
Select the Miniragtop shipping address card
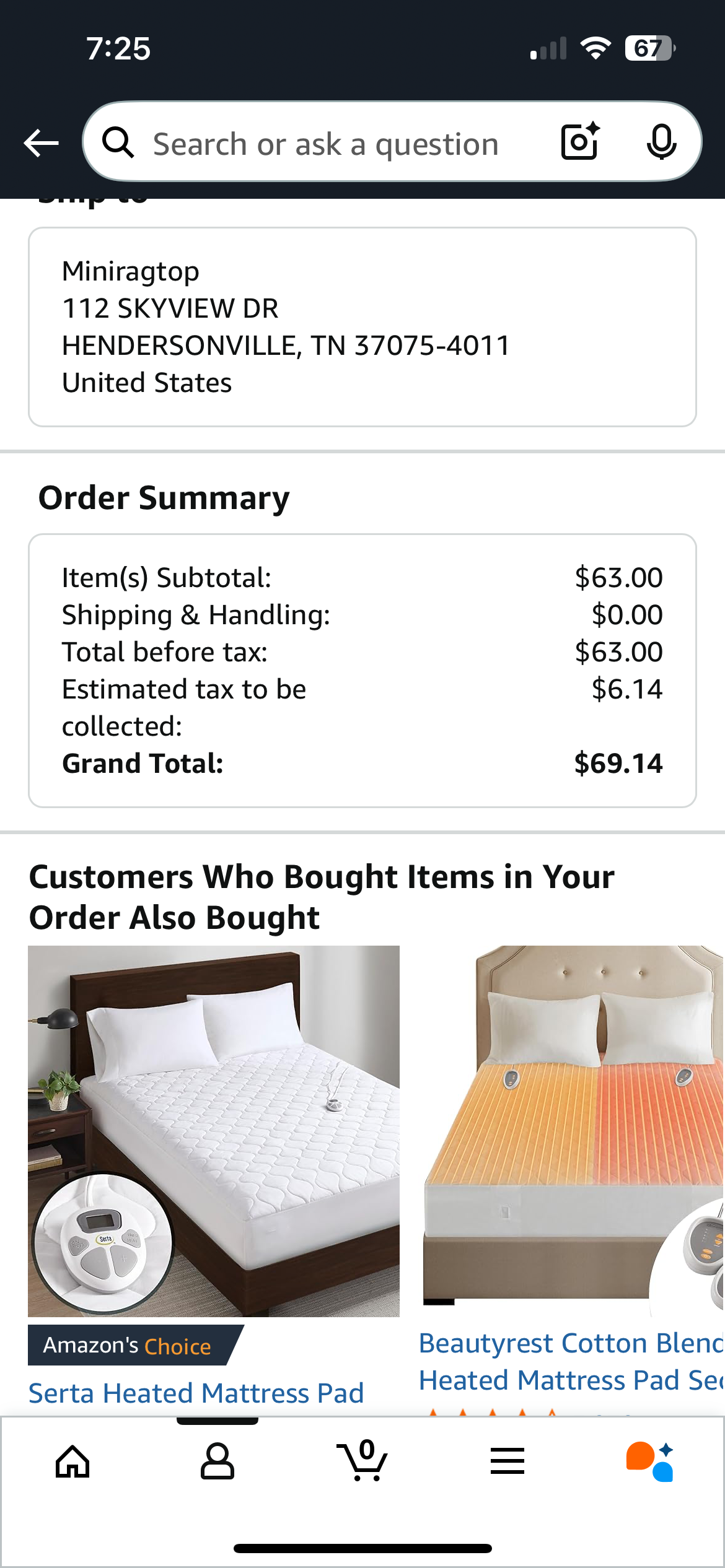click(x=362, y=327)
